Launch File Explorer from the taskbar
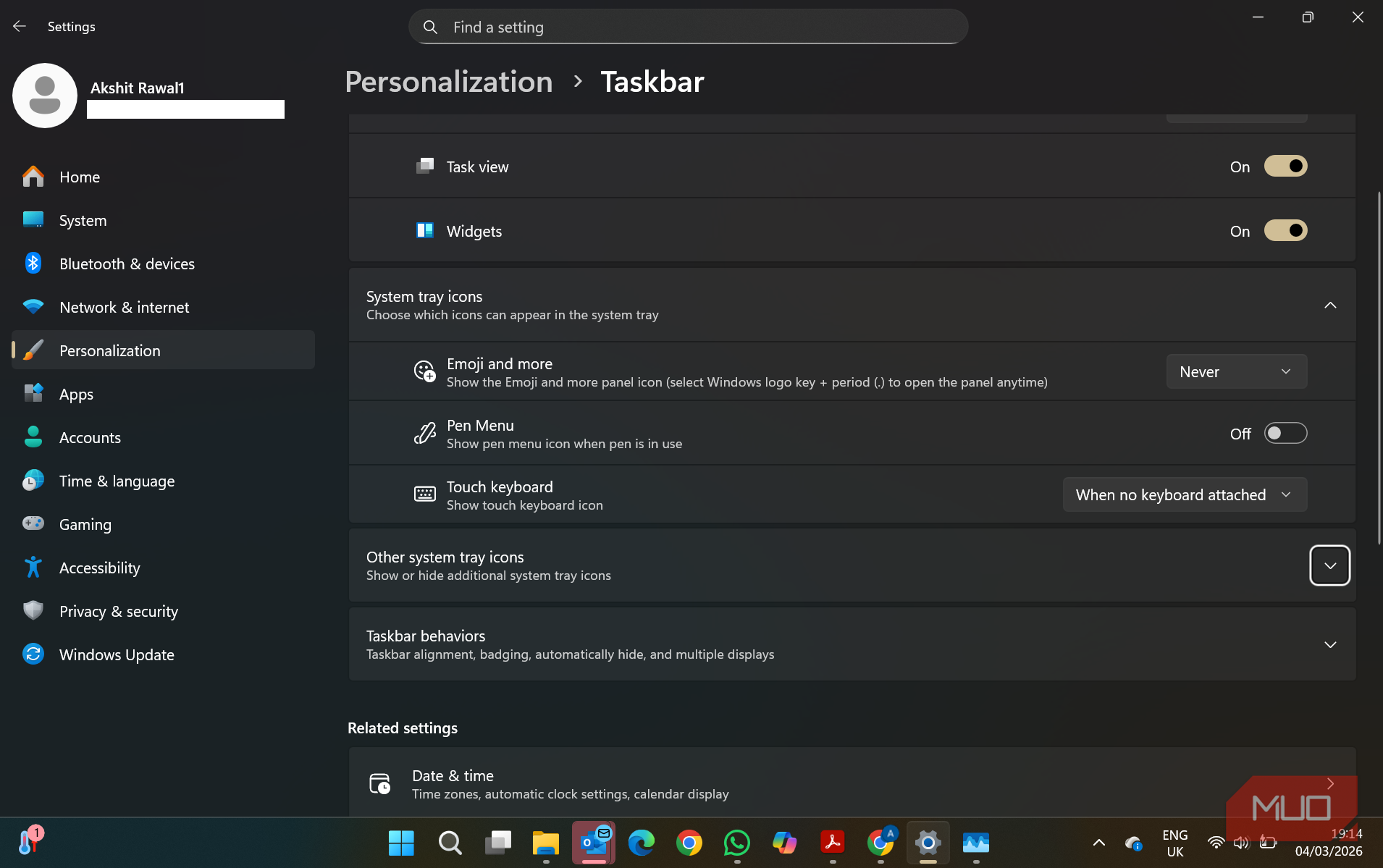The width and height of the screenshot is (1383, 868). click(546, 843)
